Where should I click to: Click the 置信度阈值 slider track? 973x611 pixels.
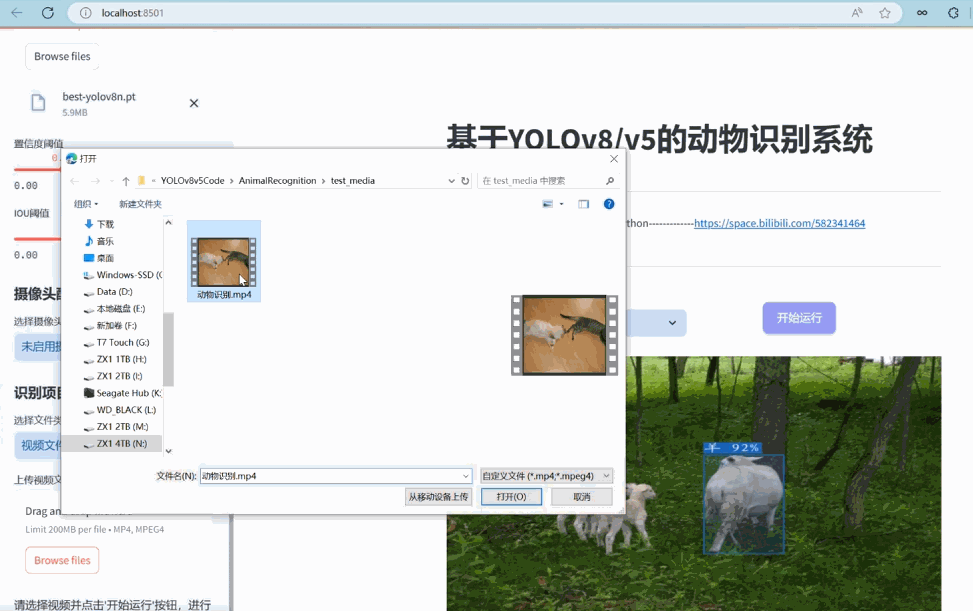(x=37, y=169)
